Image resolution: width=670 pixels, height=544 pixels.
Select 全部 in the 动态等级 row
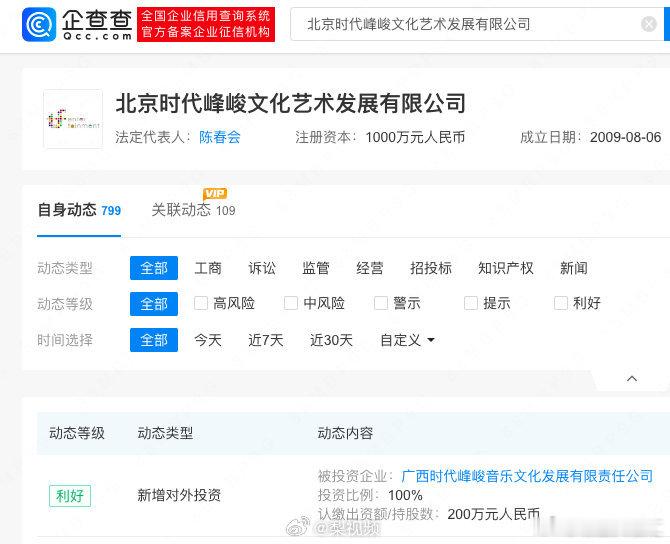pyautogui.click(x=154, y=304)
